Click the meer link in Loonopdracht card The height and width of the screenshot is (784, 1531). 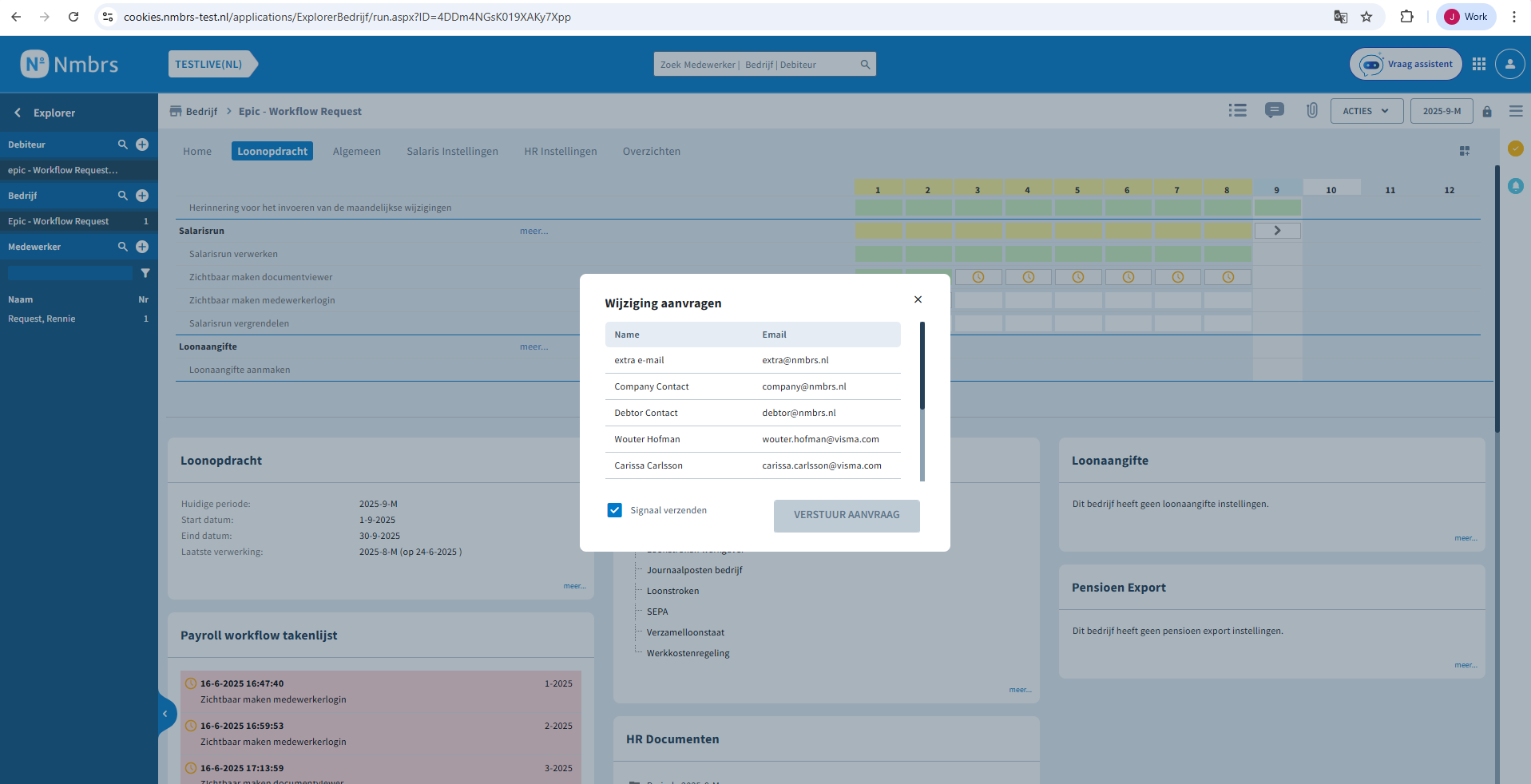click(x=574, y=586)
